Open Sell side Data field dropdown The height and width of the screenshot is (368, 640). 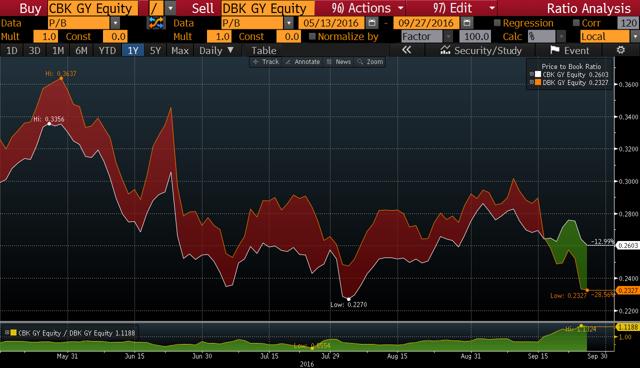click(x=289, y=23)
